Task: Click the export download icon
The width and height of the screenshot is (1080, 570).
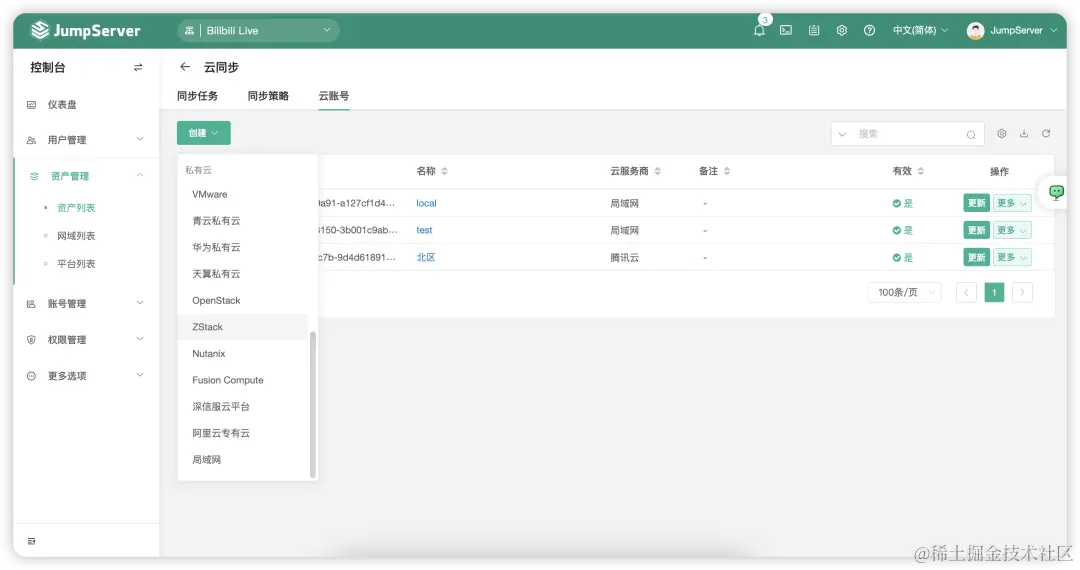Action: [1024, 134]
